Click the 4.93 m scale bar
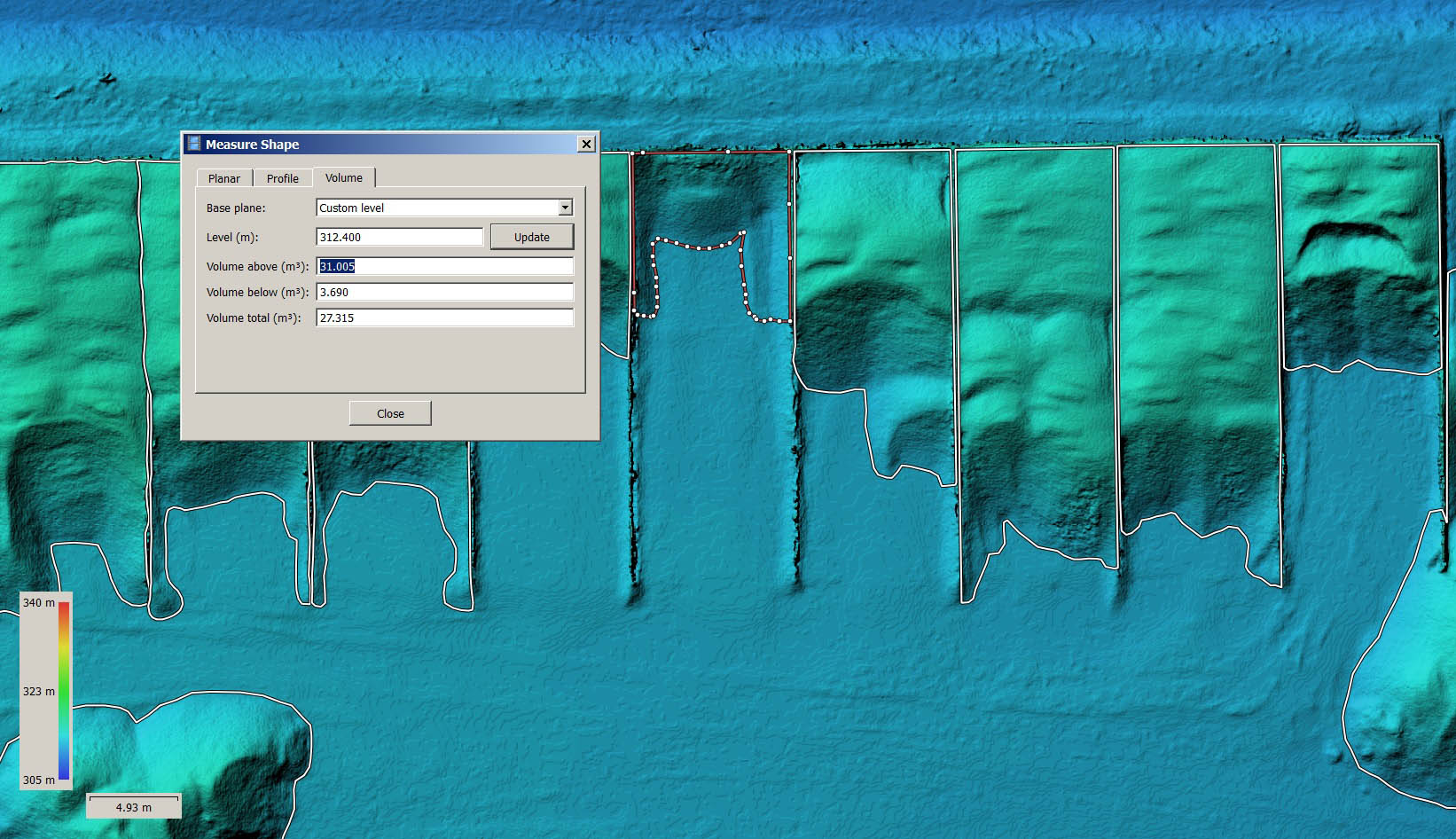Screen dimensions: 1456x839 click(134, 806)
